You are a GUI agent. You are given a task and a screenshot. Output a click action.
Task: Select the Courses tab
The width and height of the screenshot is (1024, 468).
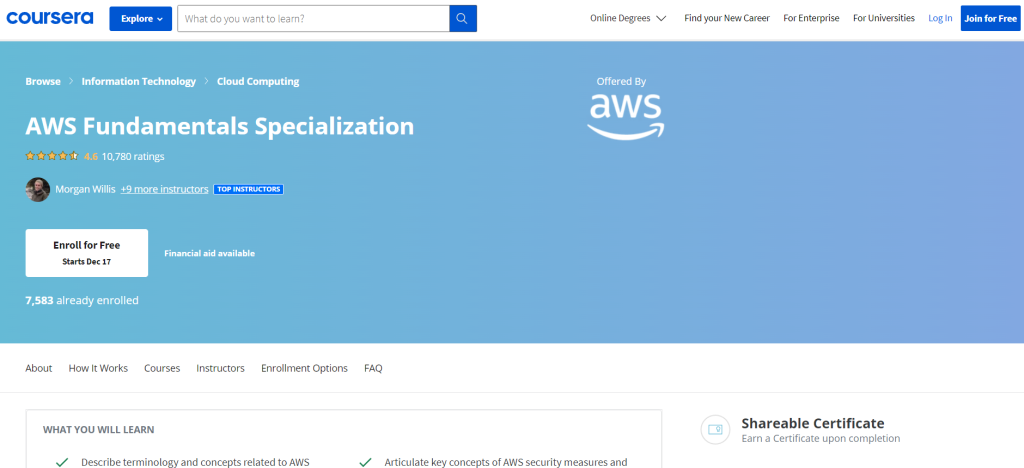pos(162,368)
